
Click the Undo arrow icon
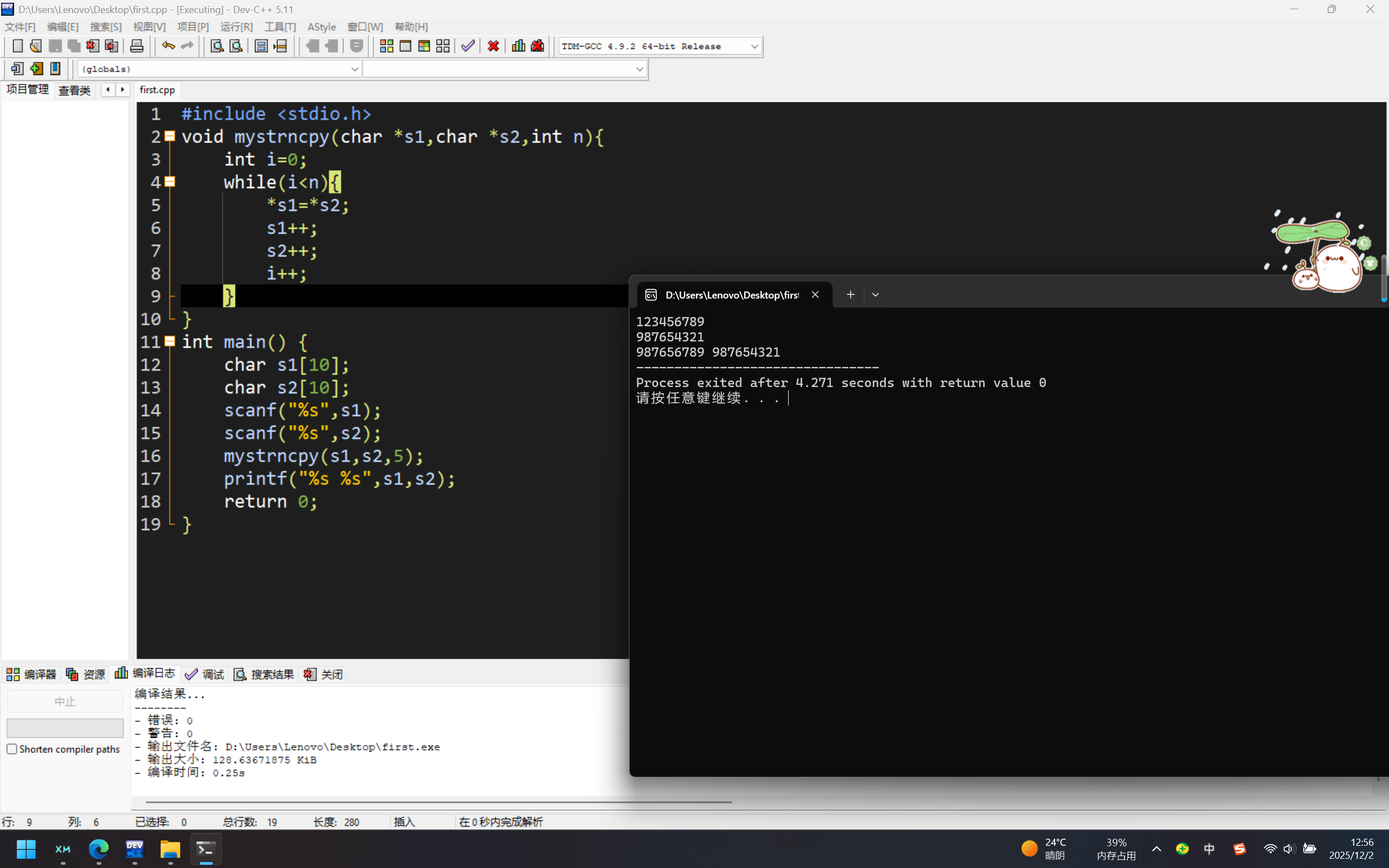pos(168,46)
